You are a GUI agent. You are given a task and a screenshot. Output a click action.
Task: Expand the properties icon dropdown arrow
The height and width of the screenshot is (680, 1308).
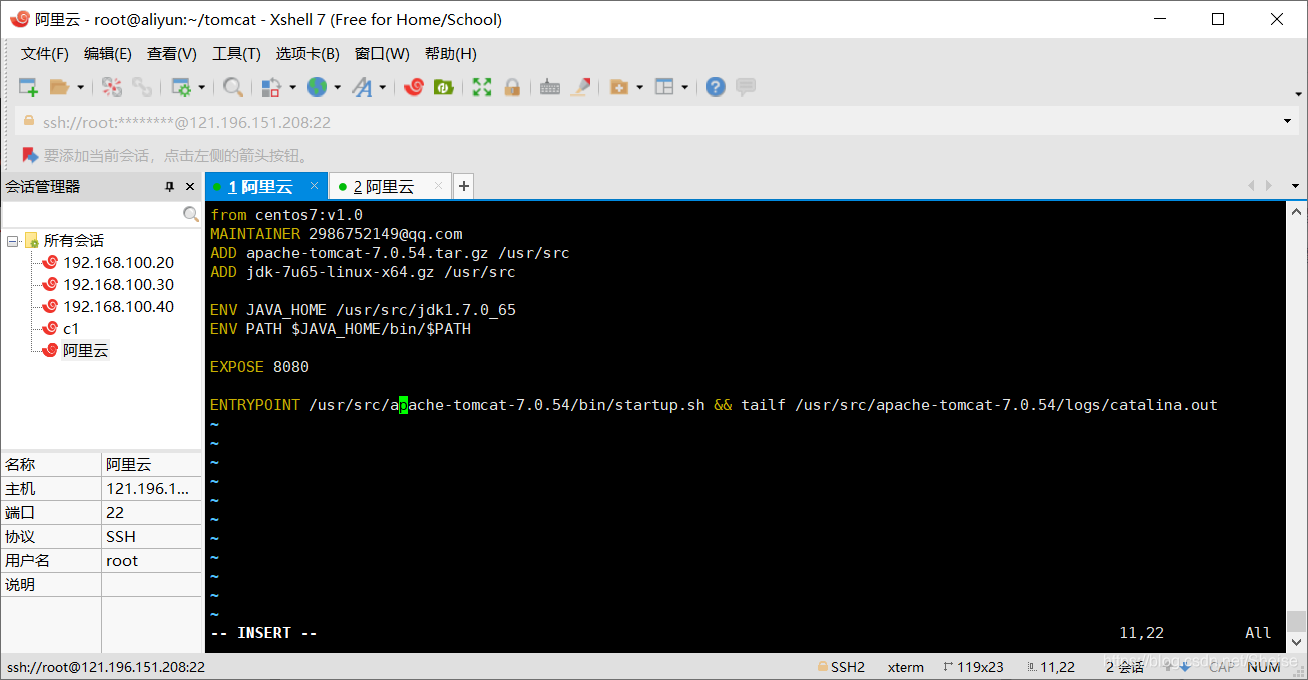pyautogui.click(x=201, y=87)
